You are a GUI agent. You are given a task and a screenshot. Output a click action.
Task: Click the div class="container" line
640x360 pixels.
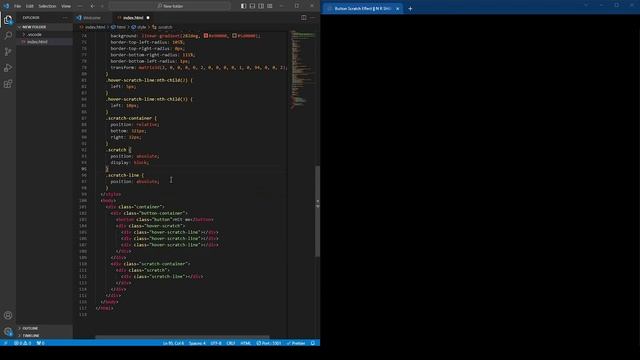(135, 207)
